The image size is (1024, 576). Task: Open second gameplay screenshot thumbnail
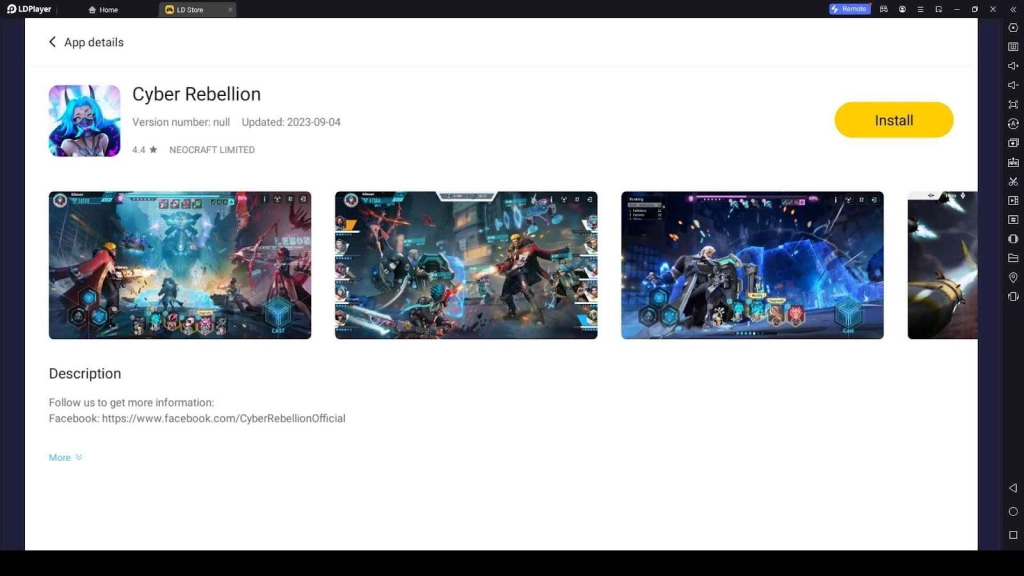[x=466, y=265]
